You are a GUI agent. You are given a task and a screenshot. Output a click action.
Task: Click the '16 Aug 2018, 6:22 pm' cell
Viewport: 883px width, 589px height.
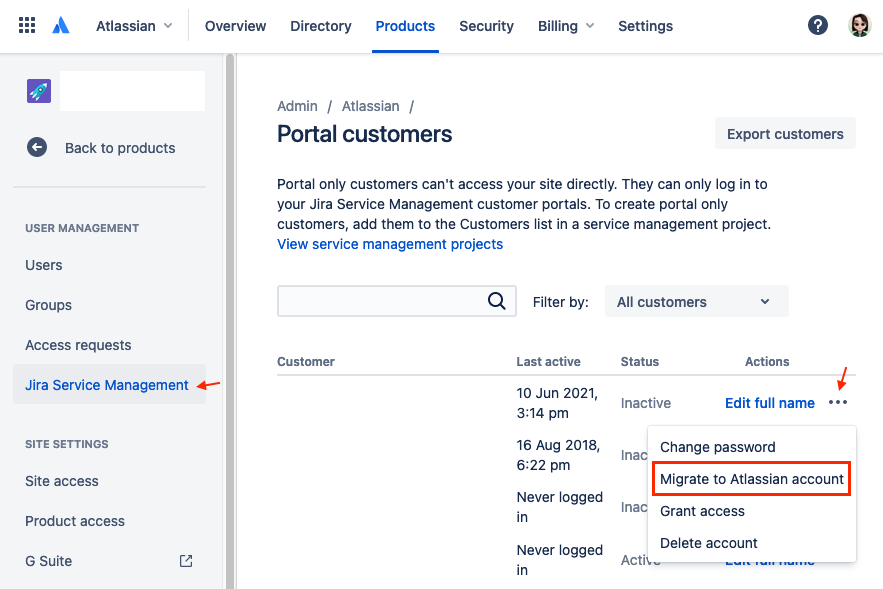coord(558,455)
